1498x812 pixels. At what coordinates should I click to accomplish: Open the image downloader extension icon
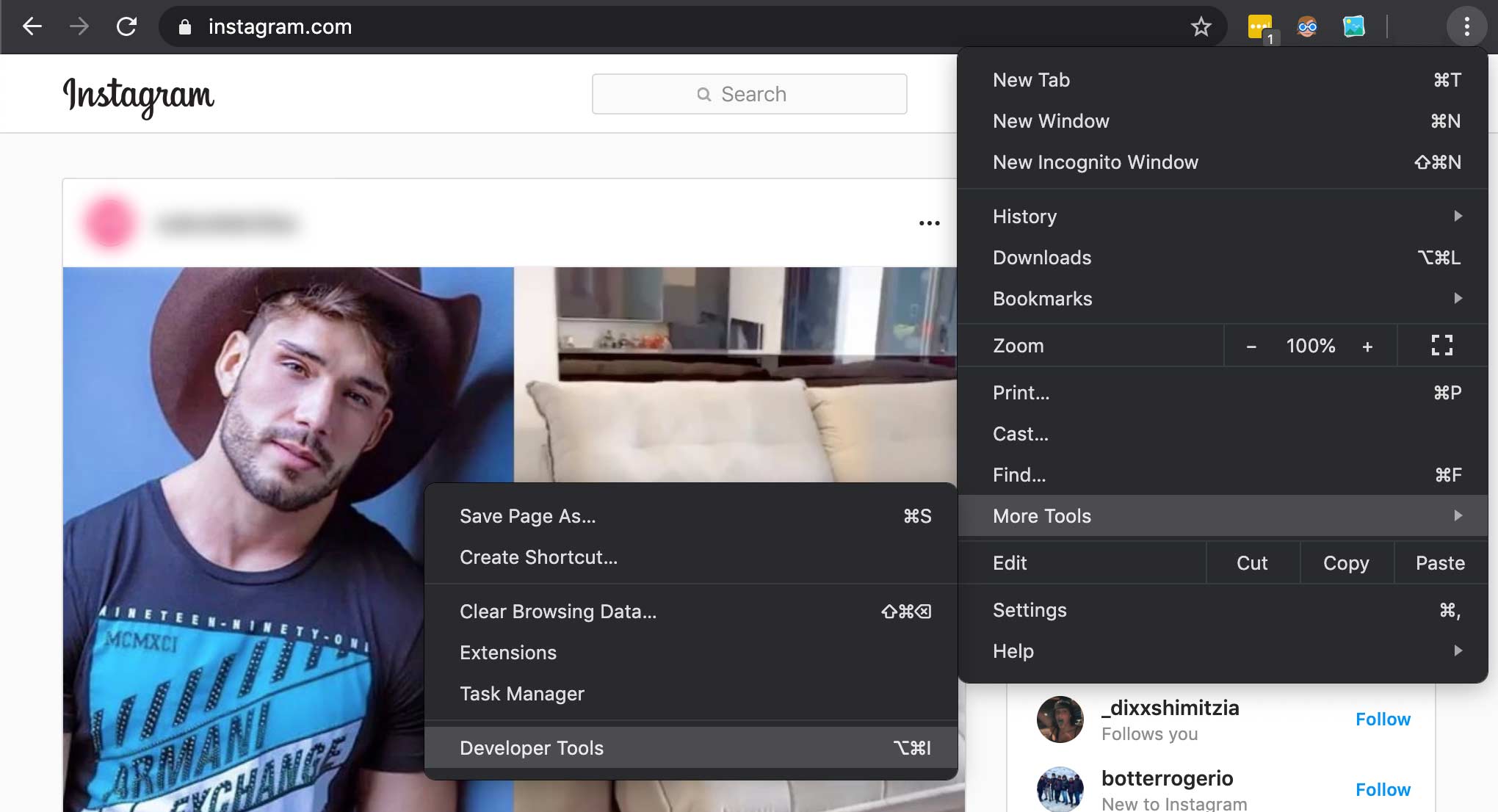pyautogui.click(x=1355, y=26)
